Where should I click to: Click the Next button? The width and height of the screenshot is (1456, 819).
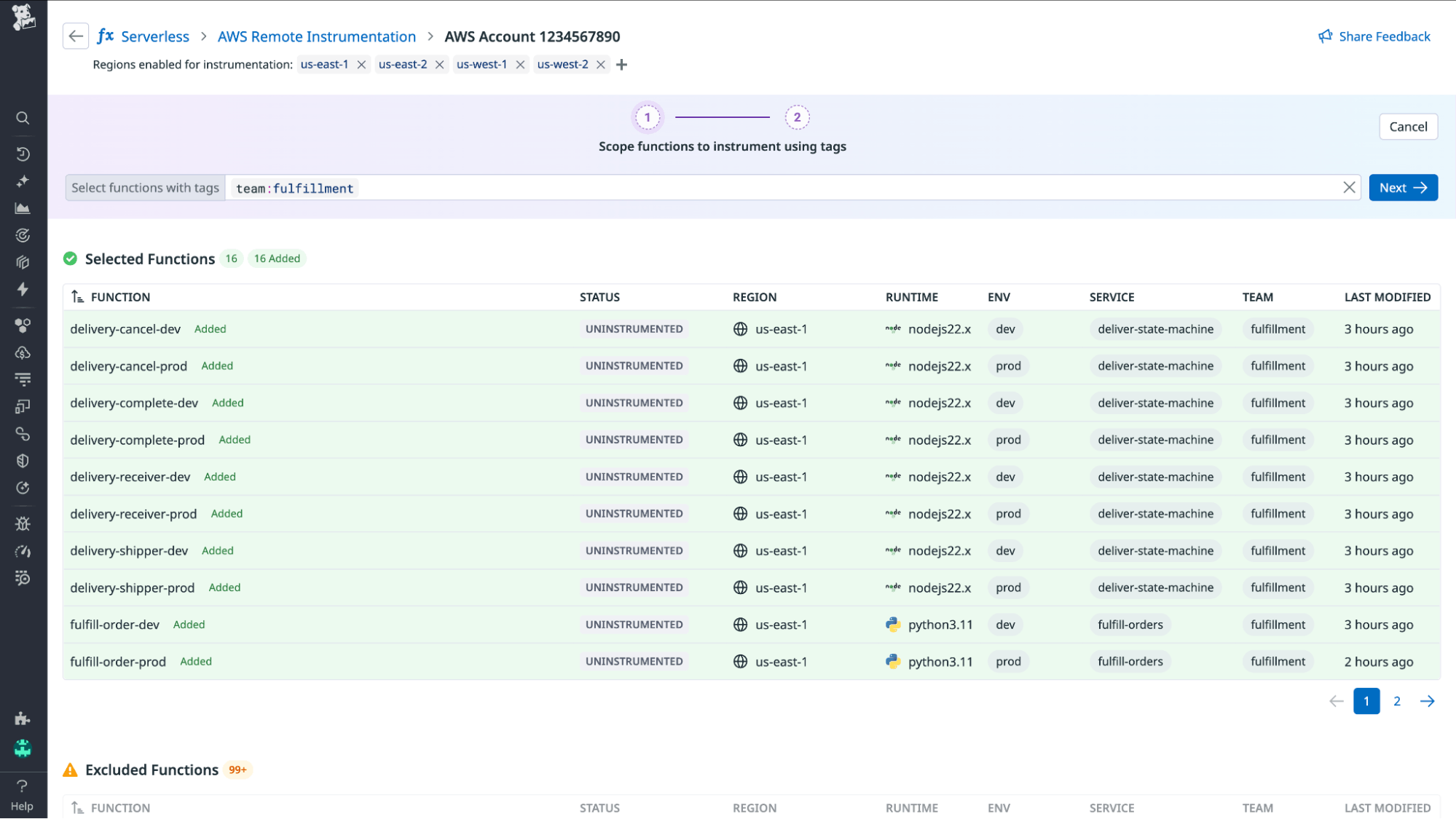pos(1402,187)
